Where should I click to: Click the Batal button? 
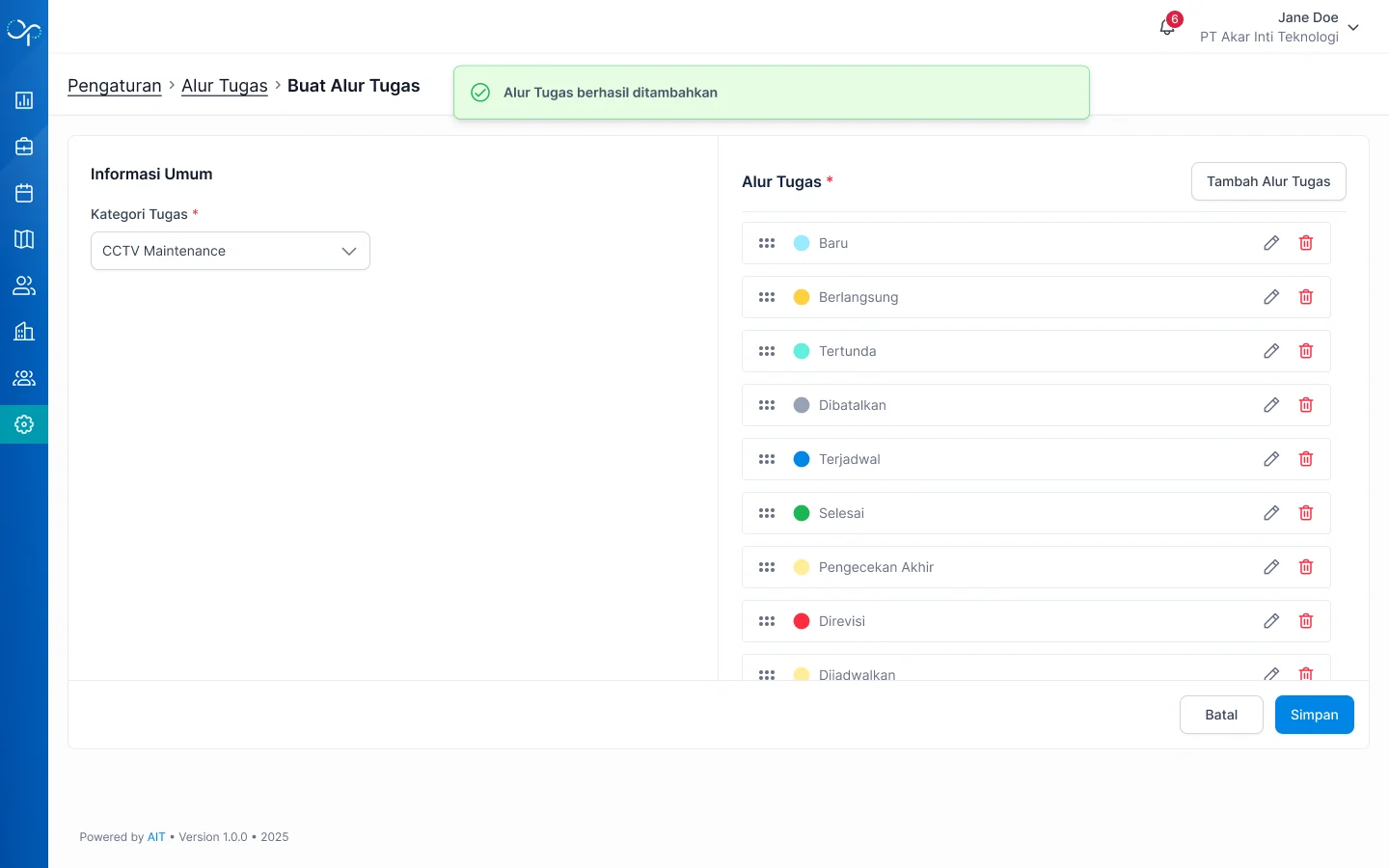point(1221,715)
